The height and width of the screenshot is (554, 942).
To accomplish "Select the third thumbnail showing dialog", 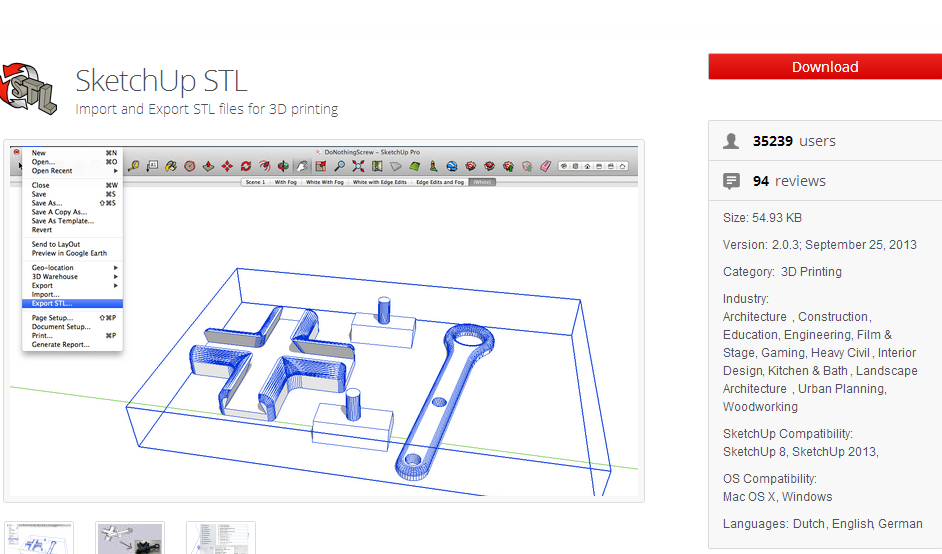I will click(220, 538).
